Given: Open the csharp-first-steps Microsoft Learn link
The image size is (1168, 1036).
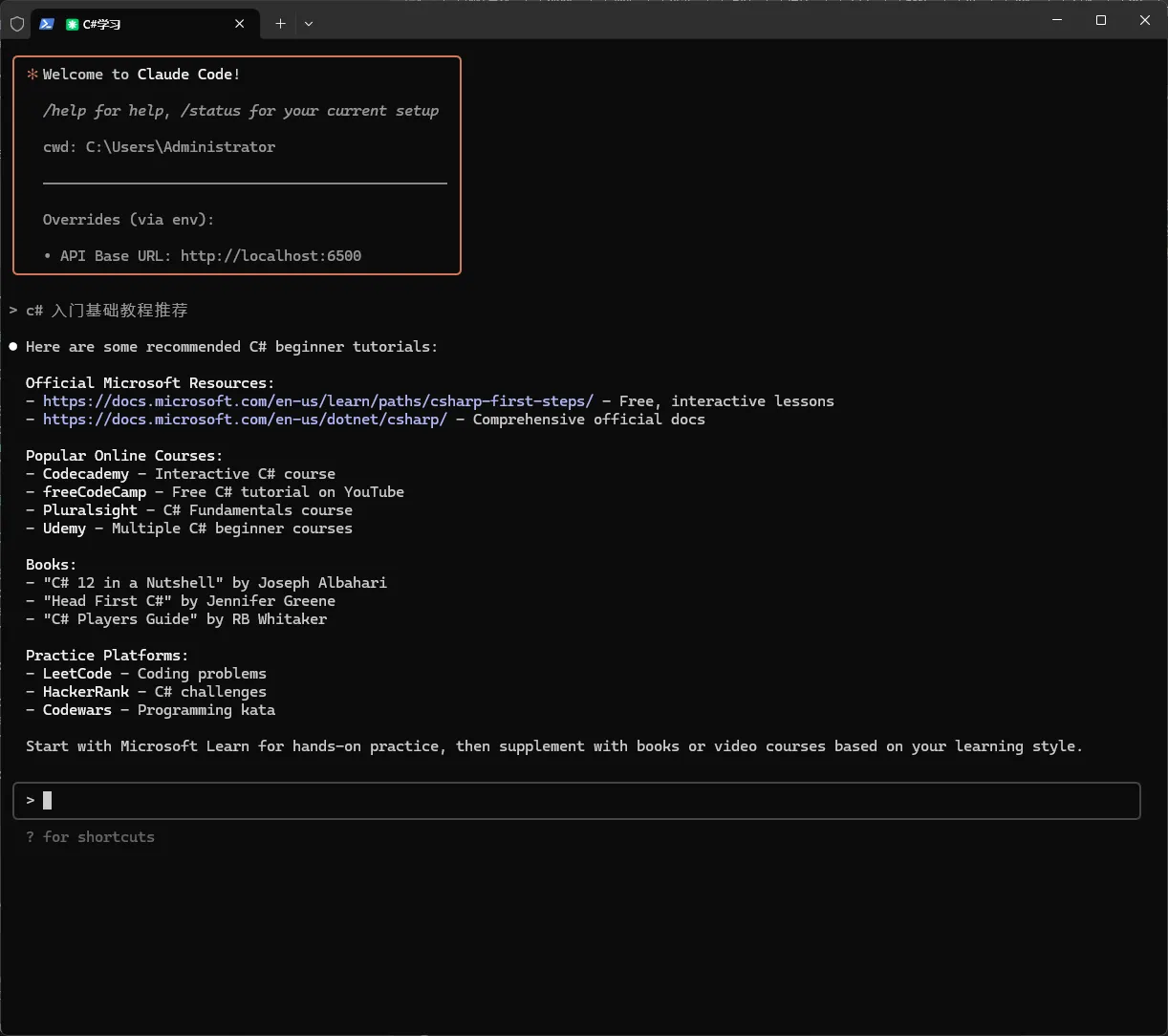Looking at the screenshot, I should (x=317, y=401).
